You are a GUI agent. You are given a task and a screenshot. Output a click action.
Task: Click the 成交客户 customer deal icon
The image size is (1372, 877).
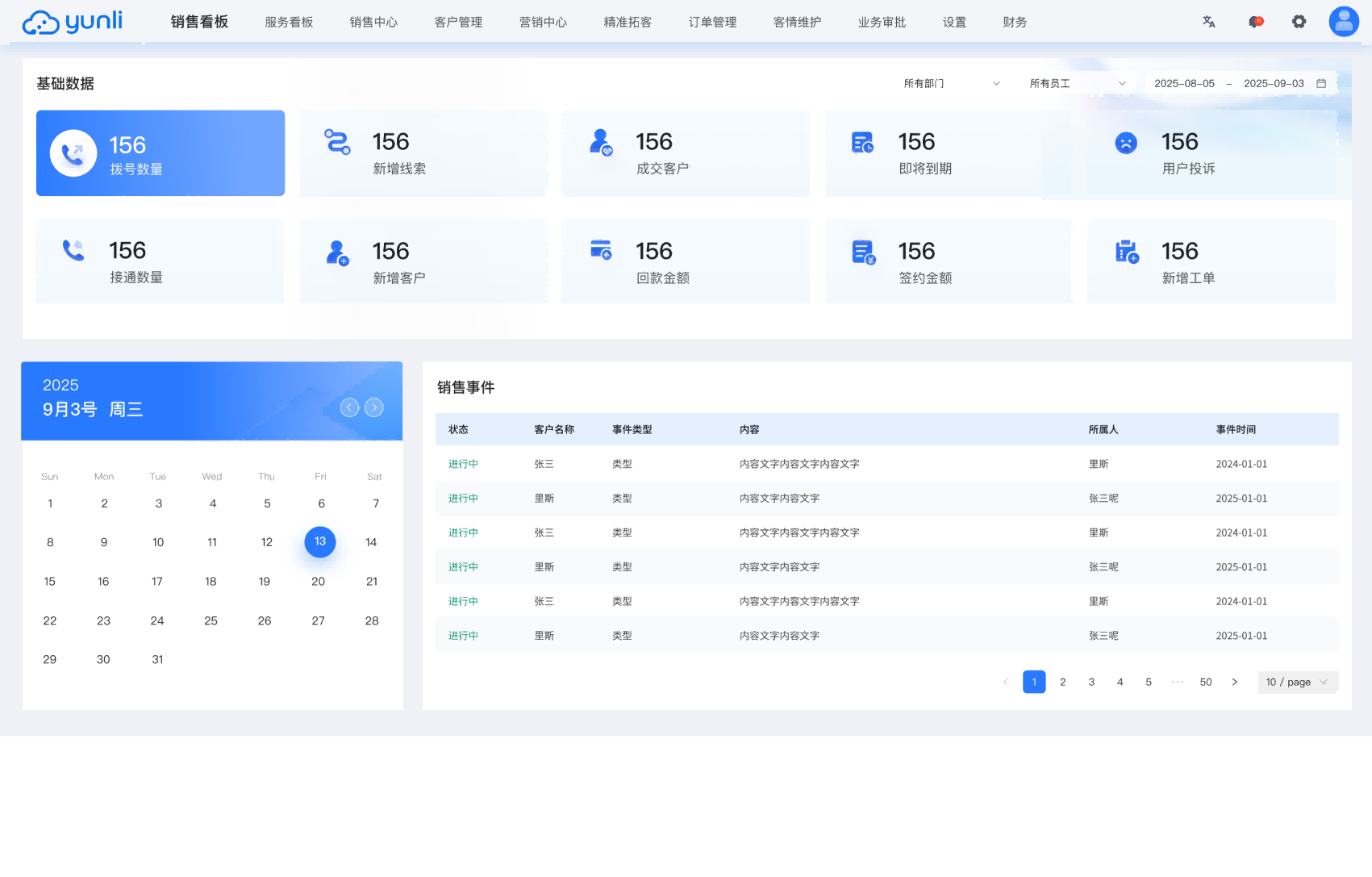[599, 141]
